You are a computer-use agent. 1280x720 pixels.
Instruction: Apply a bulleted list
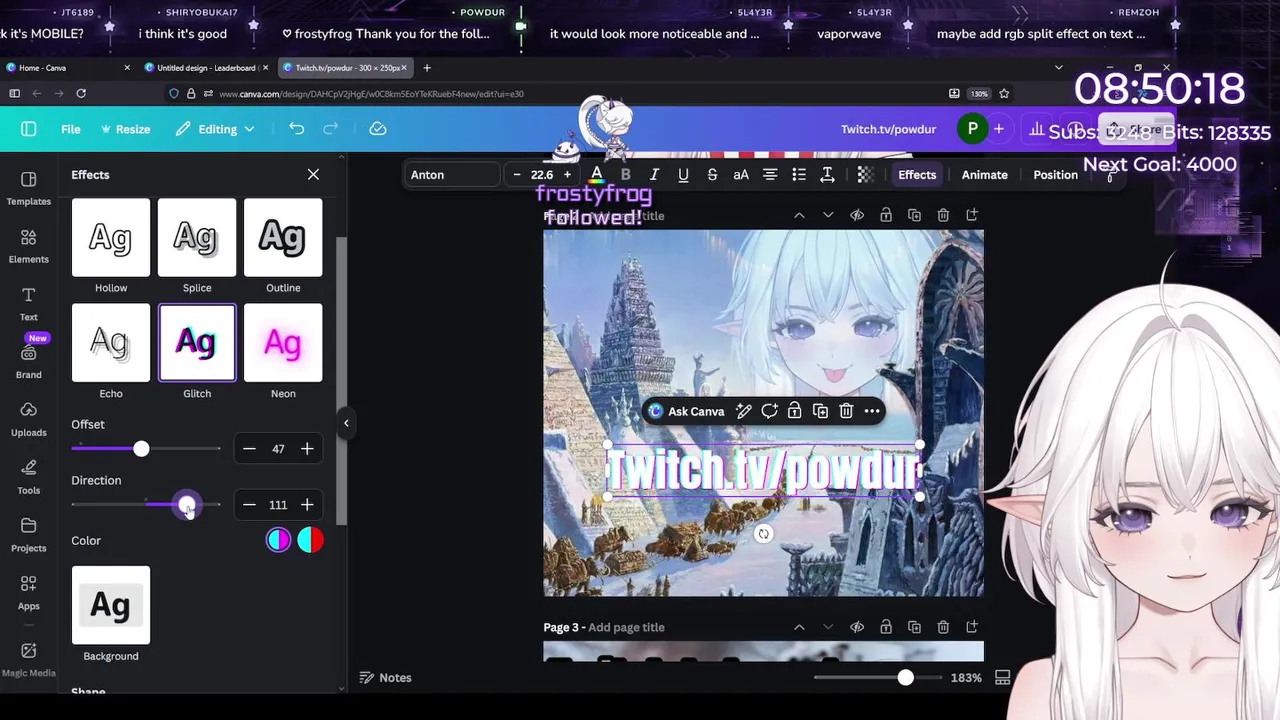[x=799, y=175]
